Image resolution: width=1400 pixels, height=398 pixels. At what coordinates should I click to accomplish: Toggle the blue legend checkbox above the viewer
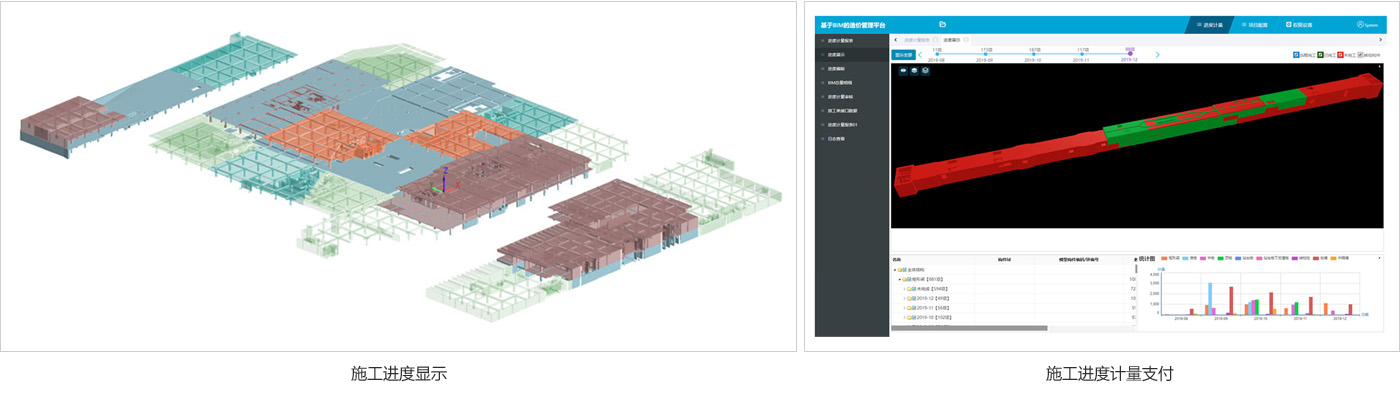[x=1296, y=55]
